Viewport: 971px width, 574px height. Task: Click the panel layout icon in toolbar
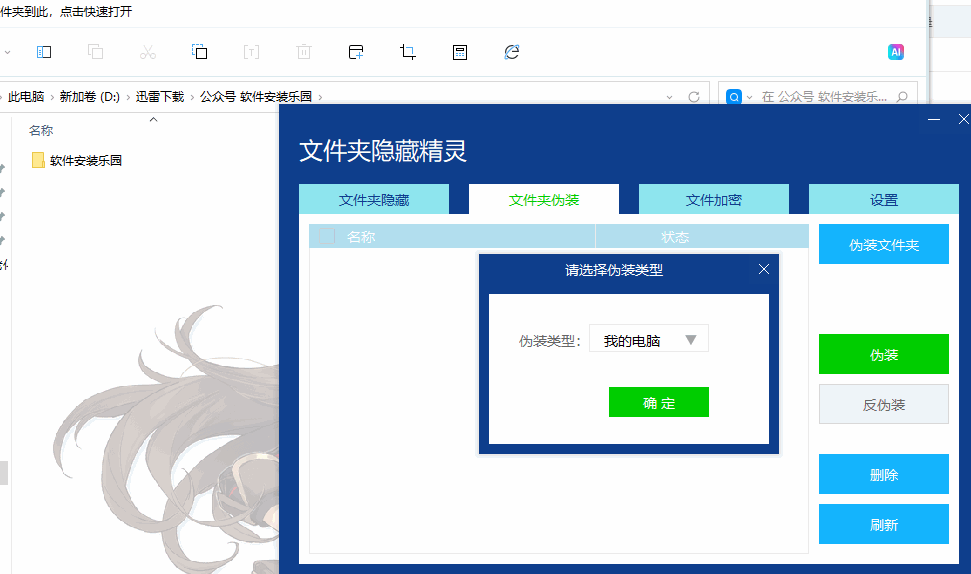pos(44,52)
